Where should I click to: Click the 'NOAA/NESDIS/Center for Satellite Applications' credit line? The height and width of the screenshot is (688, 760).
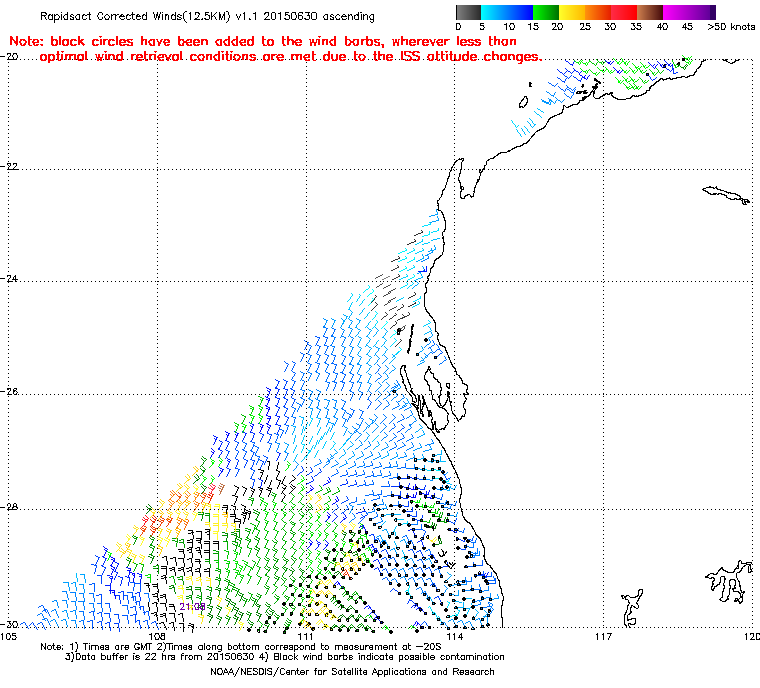352,672
